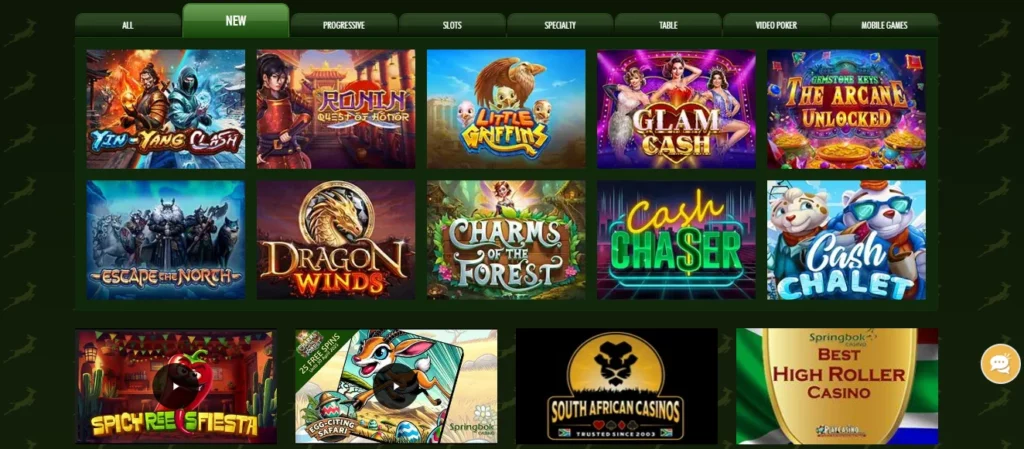Open the Cash Chaser neon tile
The width and height of the screenshot is (1024, 449).
[x=676, y=240]
